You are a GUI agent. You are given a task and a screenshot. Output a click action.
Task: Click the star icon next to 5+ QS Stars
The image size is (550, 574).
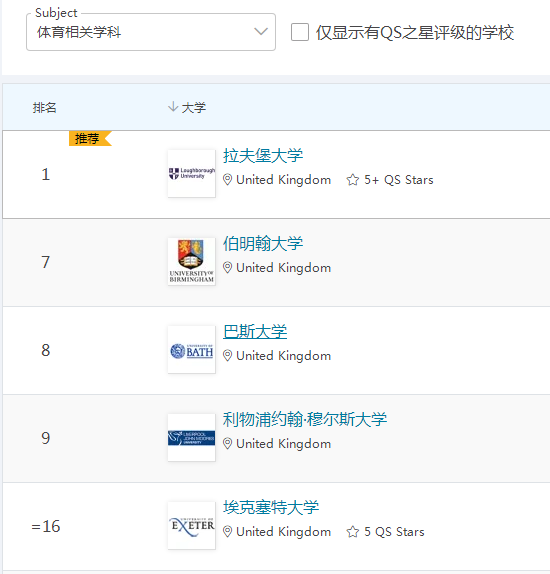click(353, 180)
